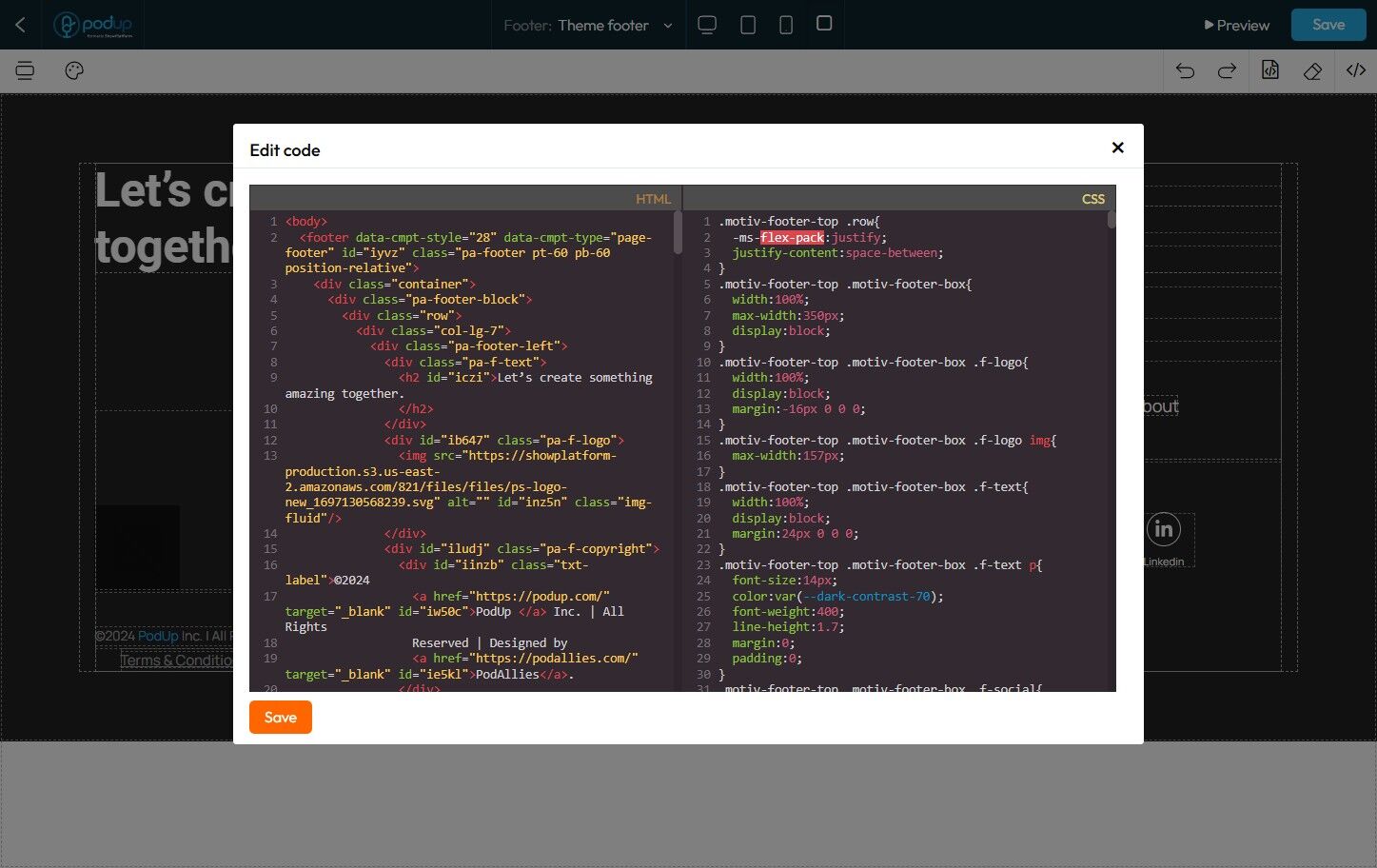Open the theme color palette icon
Screen dimensions: 1377x868
click(x=74, y=70)
